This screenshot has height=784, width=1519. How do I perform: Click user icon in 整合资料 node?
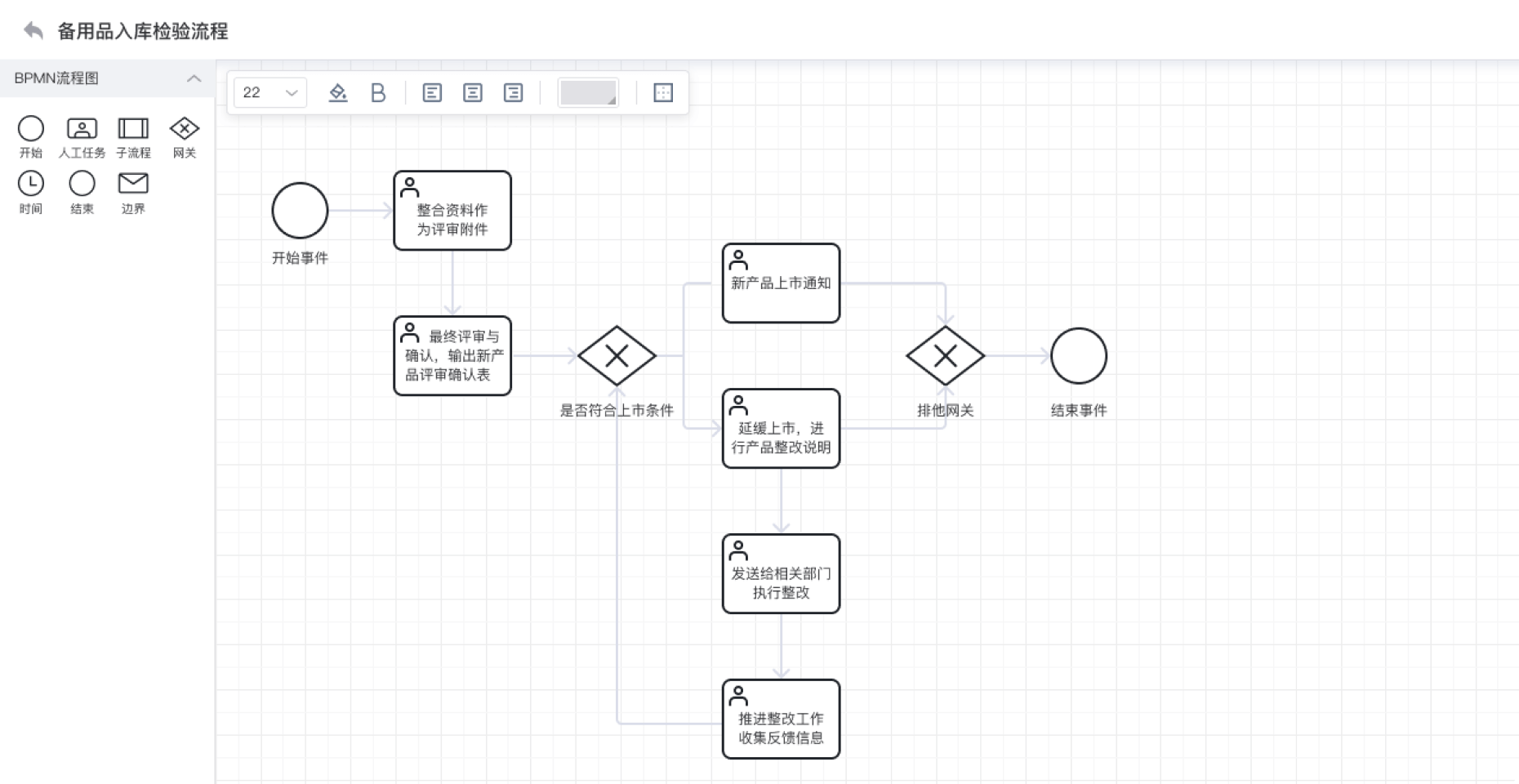click(410, 188)
